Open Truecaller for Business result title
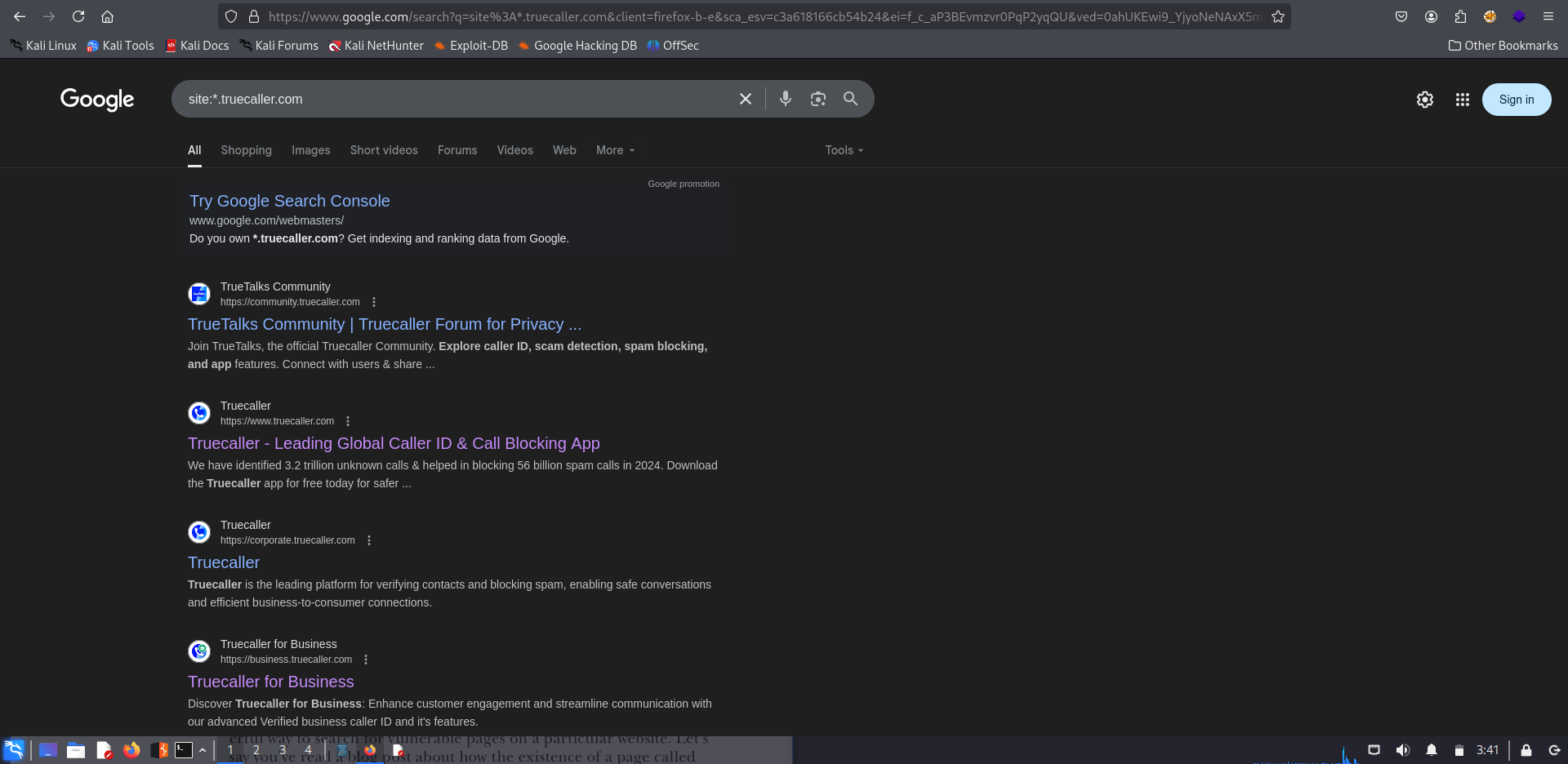This screenshot has width=1568, height=764. point(271,682)
